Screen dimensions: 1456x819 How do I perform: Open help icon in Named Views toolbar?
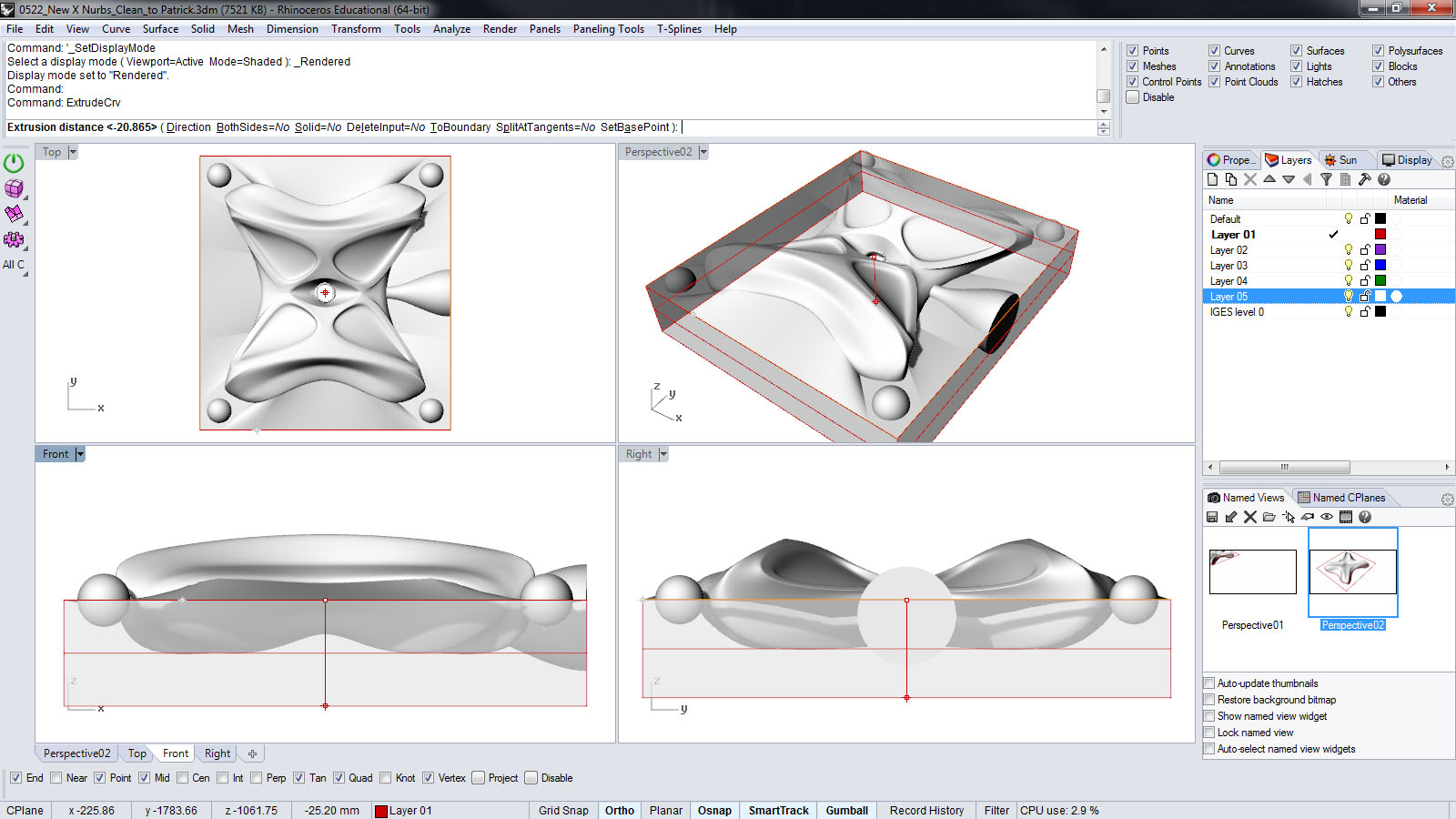coord(1365,517)
